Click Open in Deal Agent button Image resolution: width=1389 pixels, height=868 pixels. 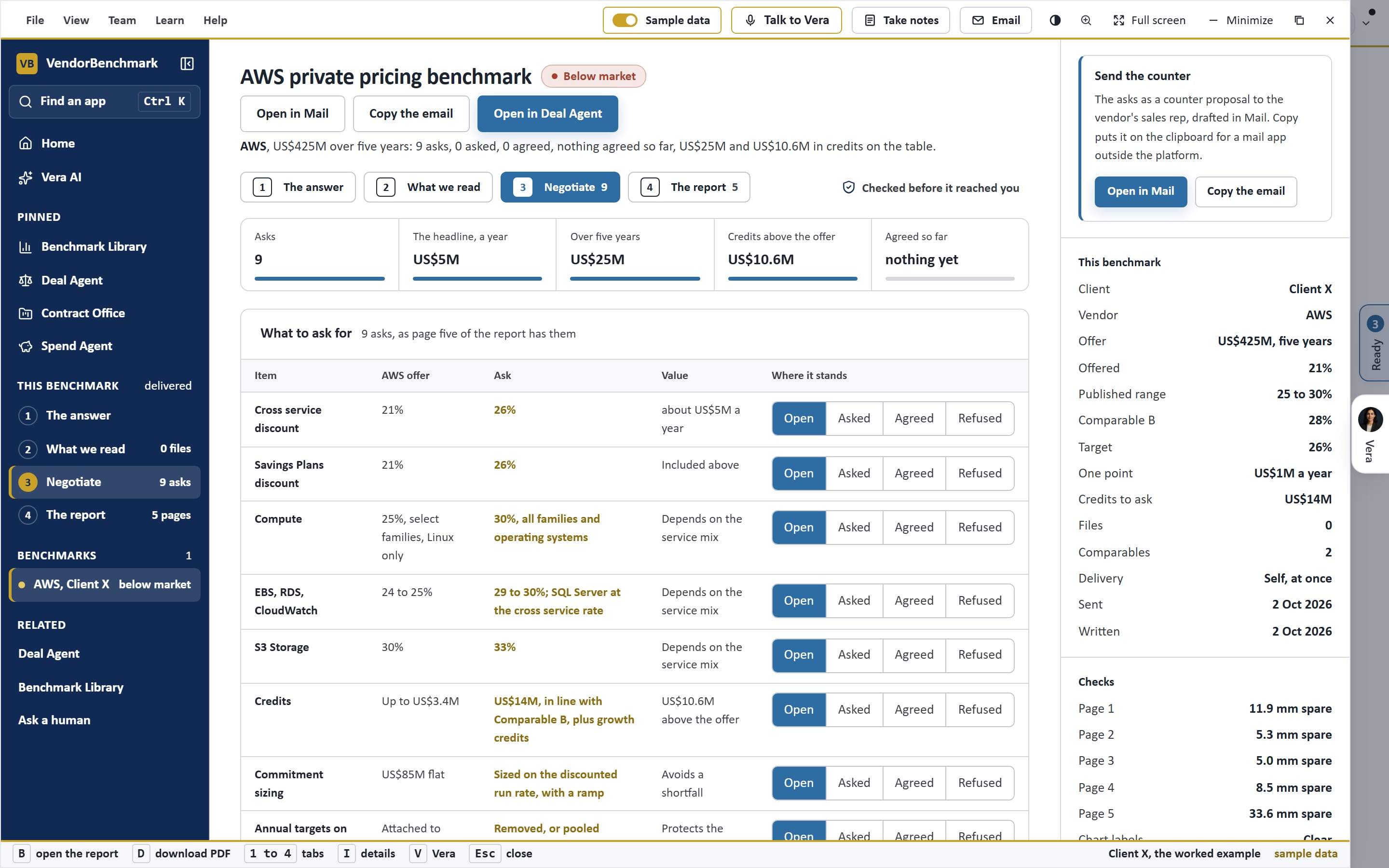547,114
